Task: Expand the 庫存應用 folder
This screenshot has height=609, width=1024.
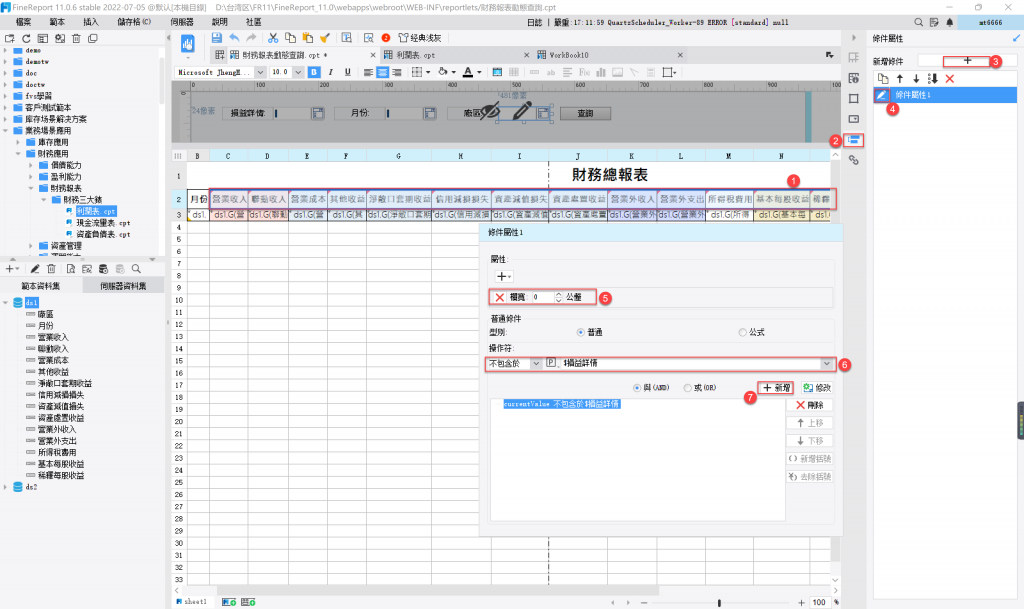Action: (18, 142)
